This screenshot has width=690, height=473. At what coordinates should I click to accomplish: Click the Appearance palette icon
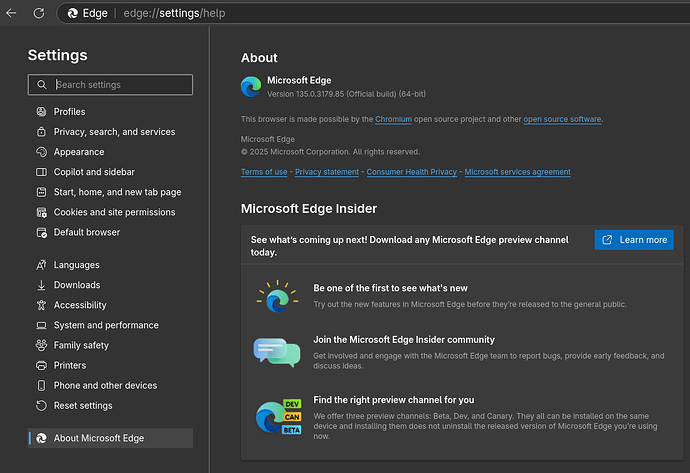41,152
